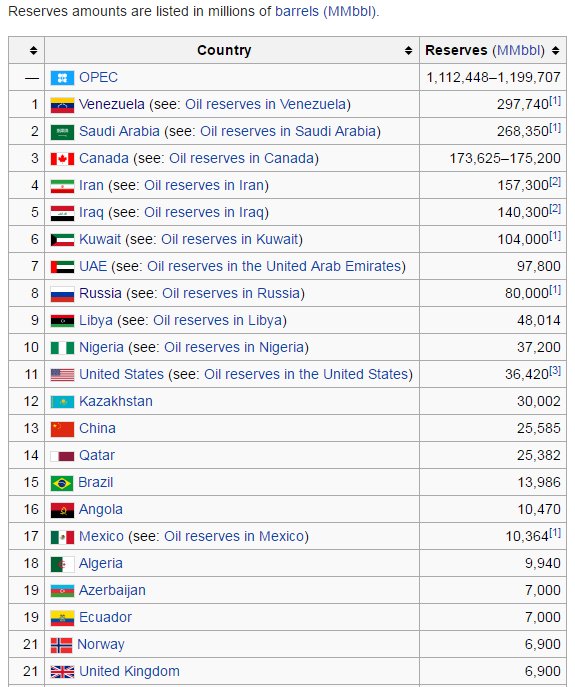Click the Angola flag icon

pyautogui.click(x=62, y=510)
